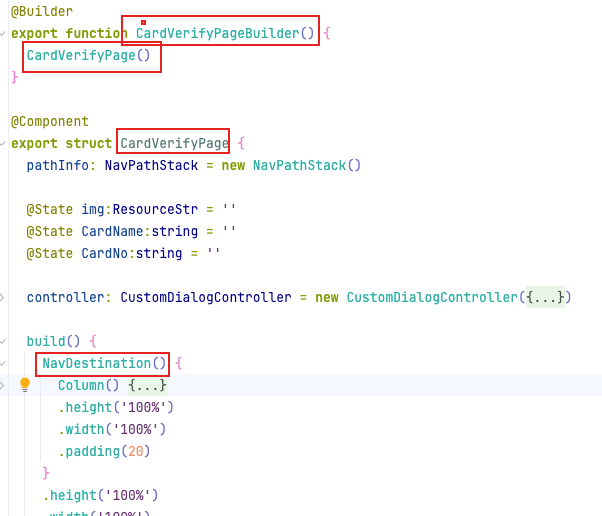Expand the folded controller line gutter arrow
This screenshot has height=516, width=602.
[x=2, y=298]
